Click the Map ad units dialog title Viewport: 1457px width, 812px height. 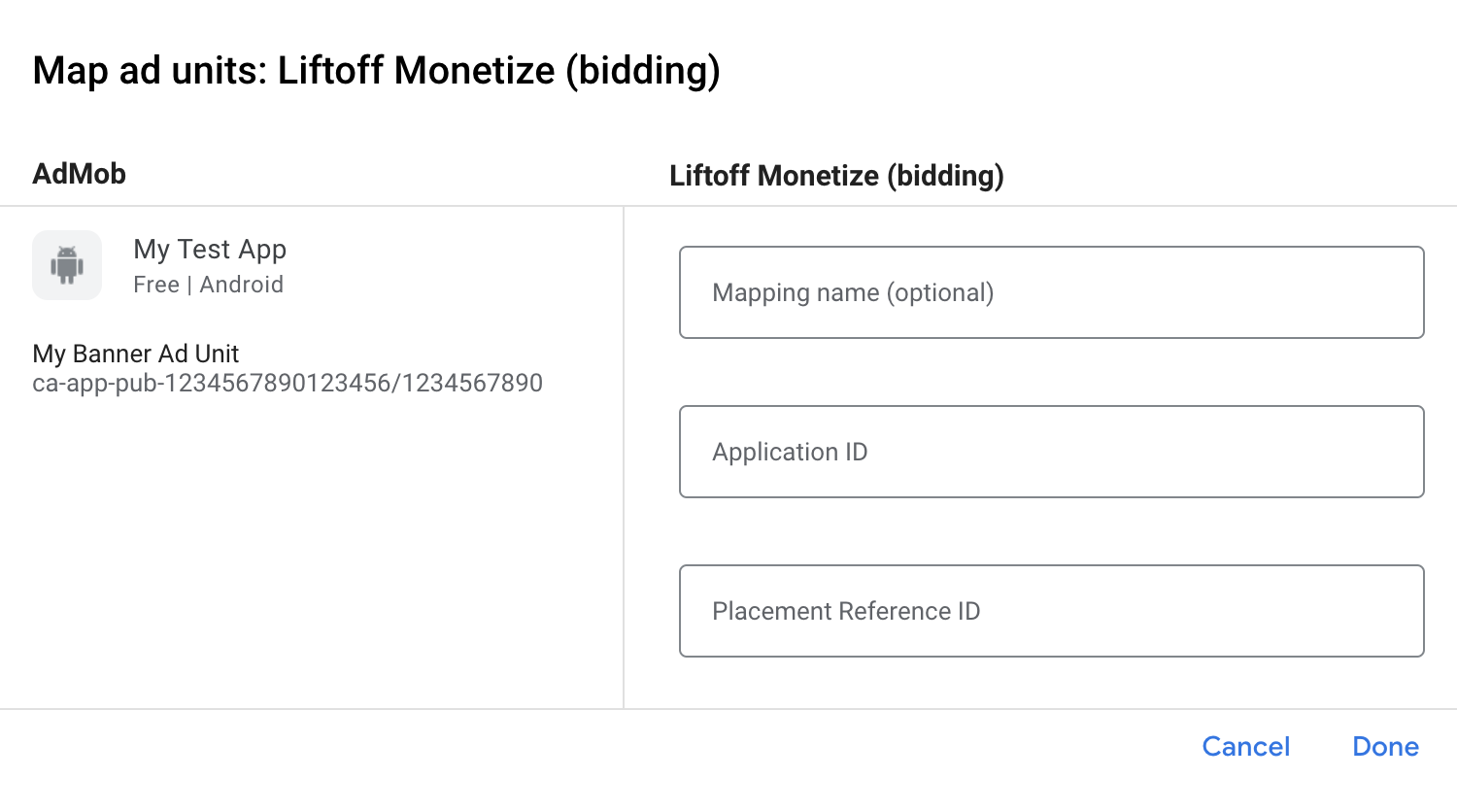(x=376, y=71)
